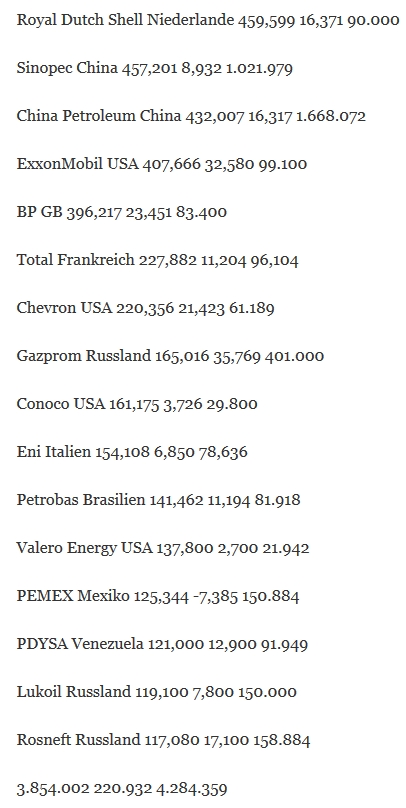The width and height of the screenshot is (406, 808).
Task: Select the PEMEX Mexiko line
Action: 158,596
